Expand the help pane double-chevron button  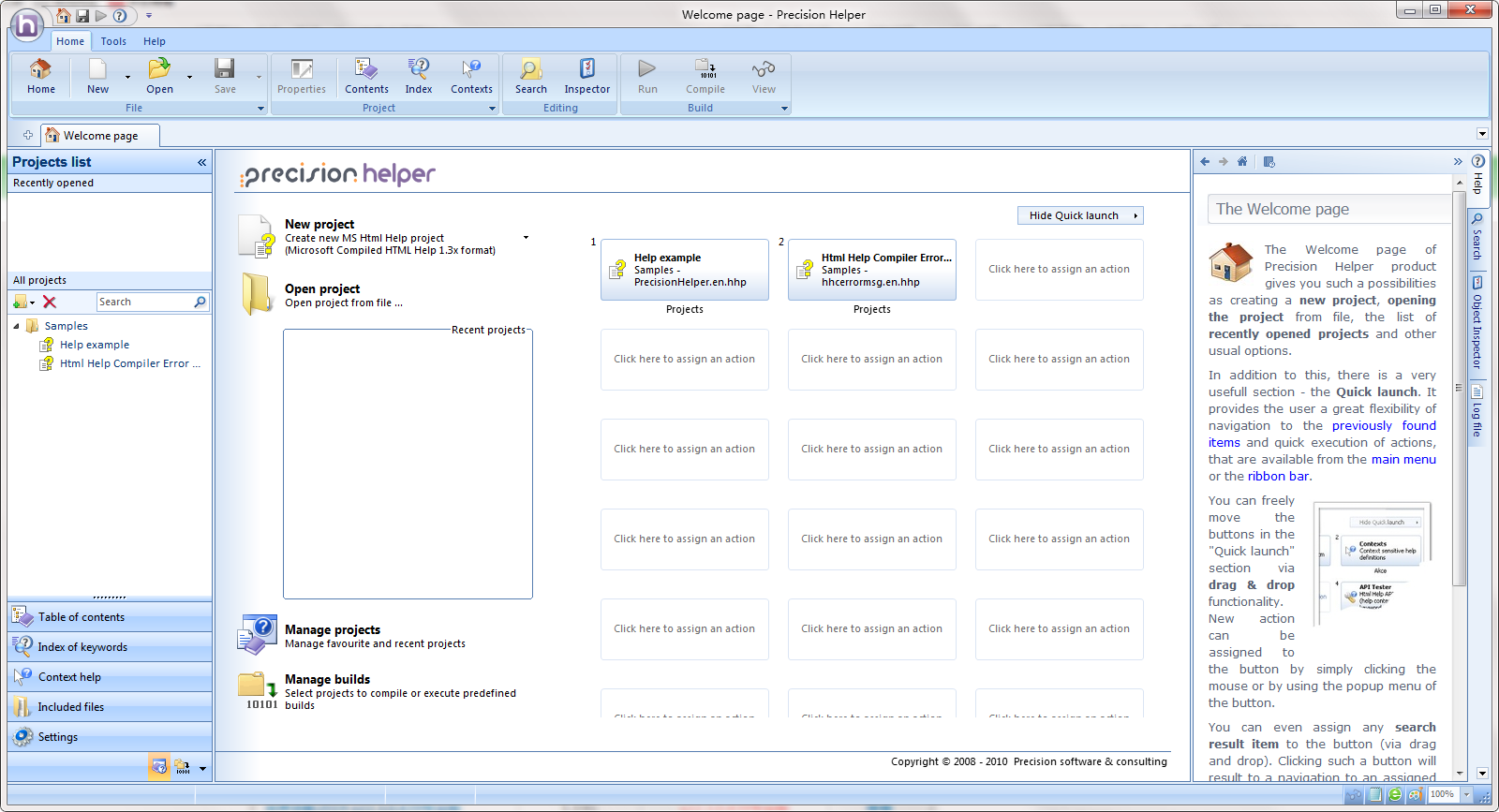coord(1458,162)
